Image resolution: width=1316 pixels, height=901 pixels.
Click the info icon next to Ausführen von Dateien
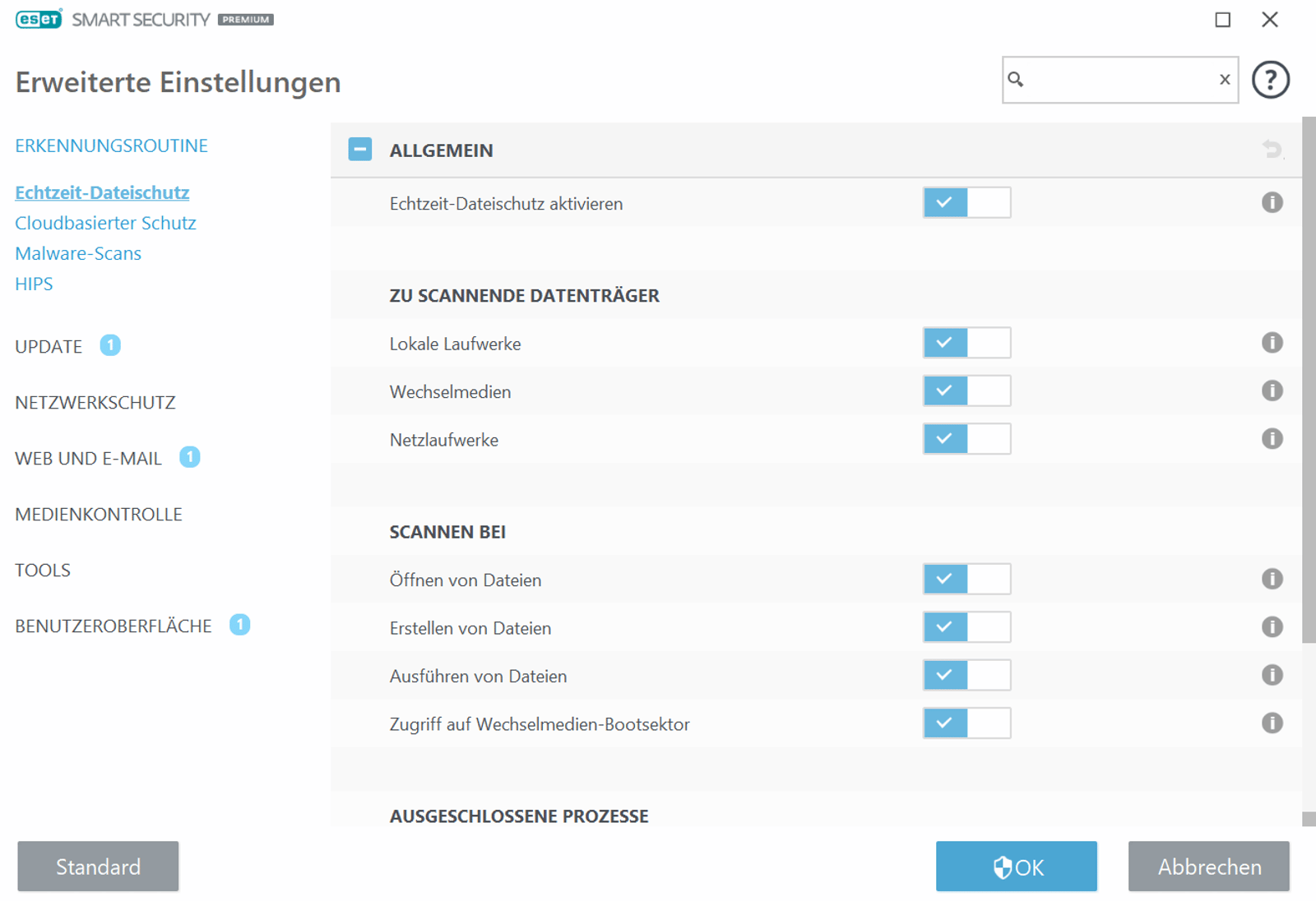(1272, 675)
